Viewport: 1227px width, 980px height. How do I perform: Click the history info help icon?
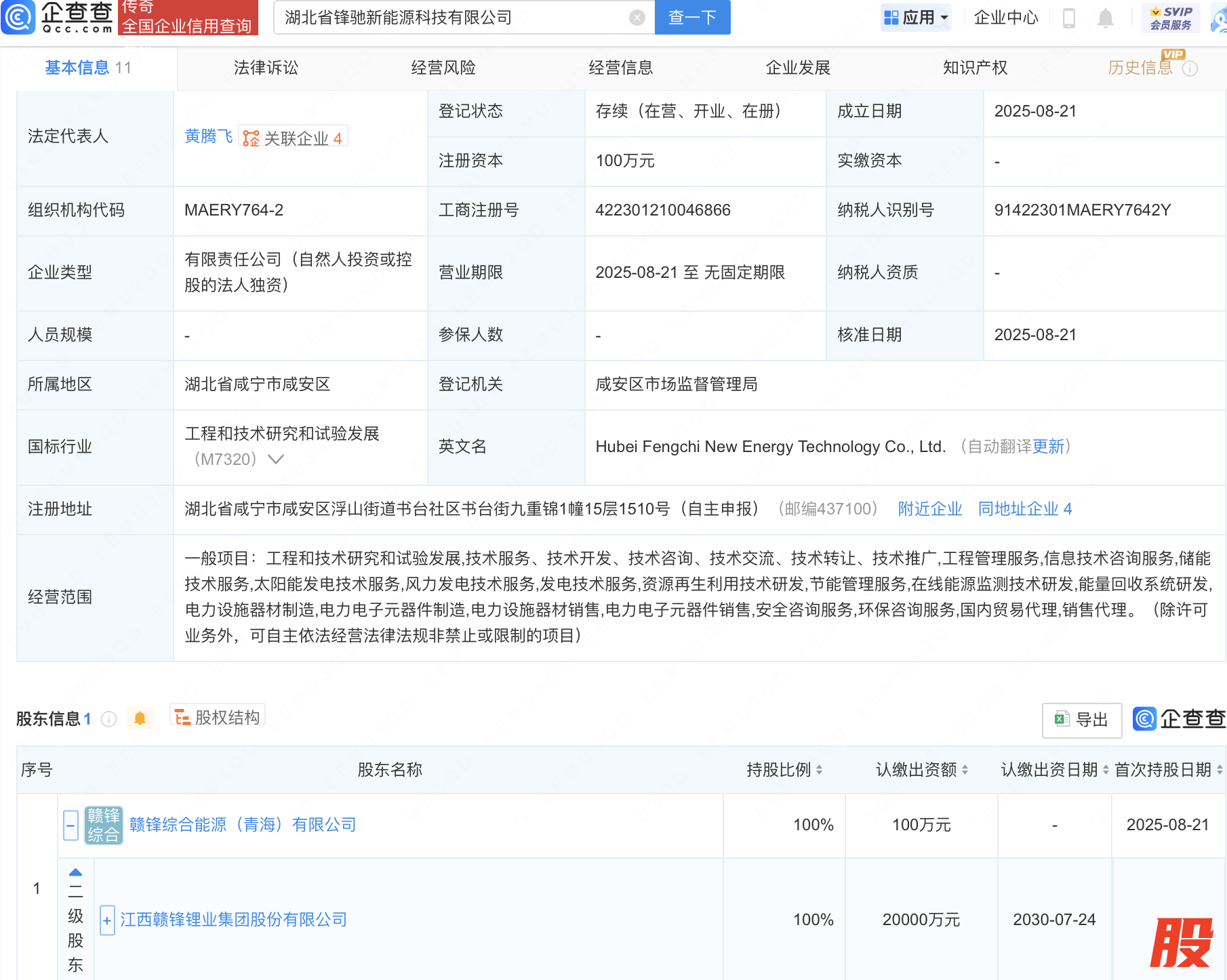click(x=1190, y=68)
